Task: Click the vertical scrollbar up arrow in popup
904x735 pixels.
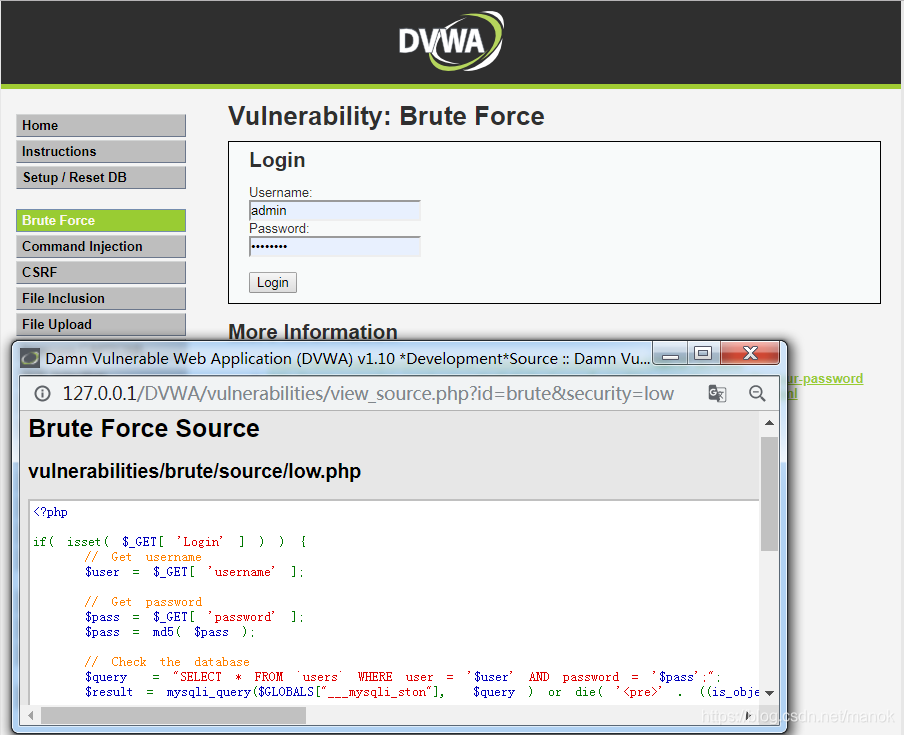Action: [769, 423]
